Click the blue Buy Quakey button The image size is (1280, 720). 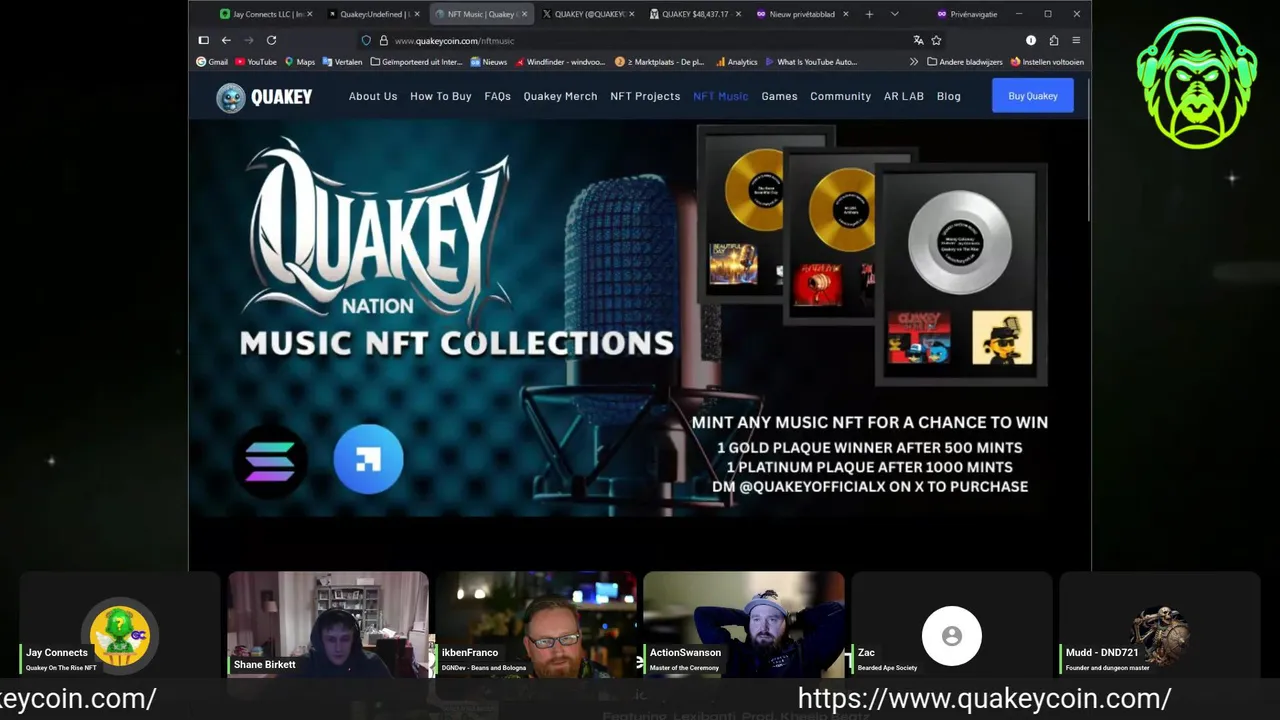[x=1033, y=96]
